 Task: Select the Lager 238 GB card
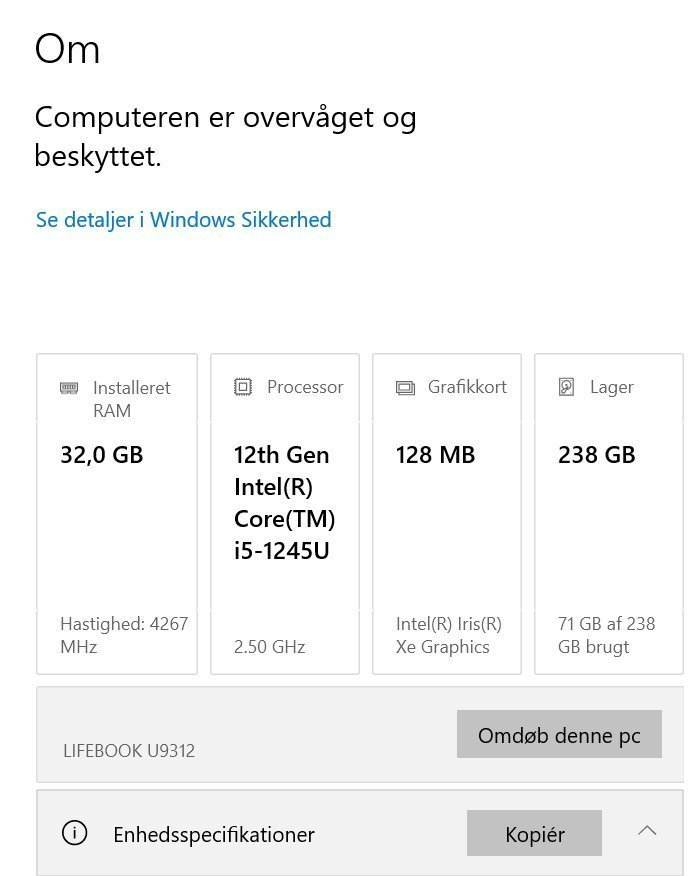pos(608,513)
